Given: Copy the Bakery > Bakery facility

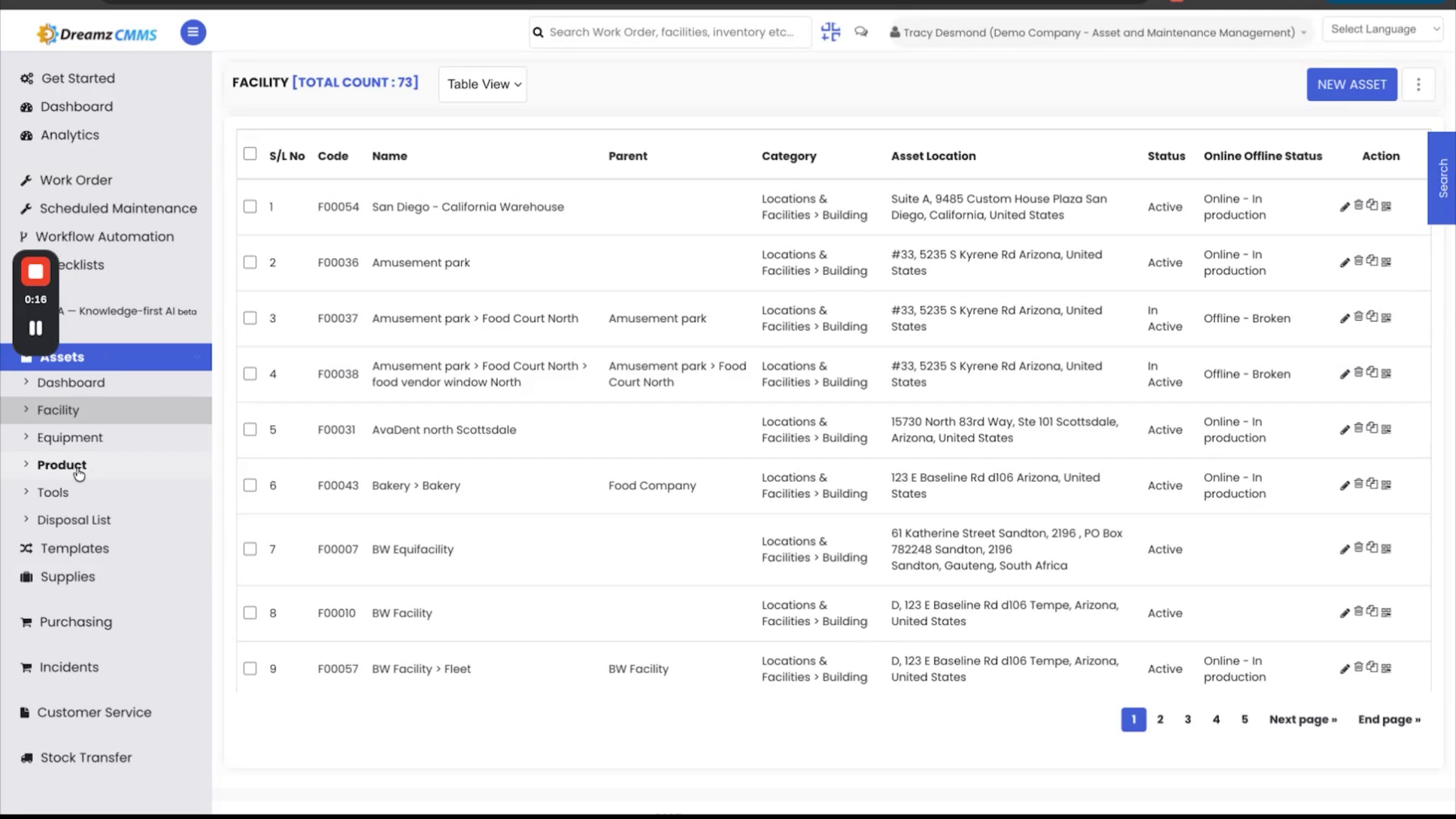Looking at the screenshot, I should (x=1372, y=484).
